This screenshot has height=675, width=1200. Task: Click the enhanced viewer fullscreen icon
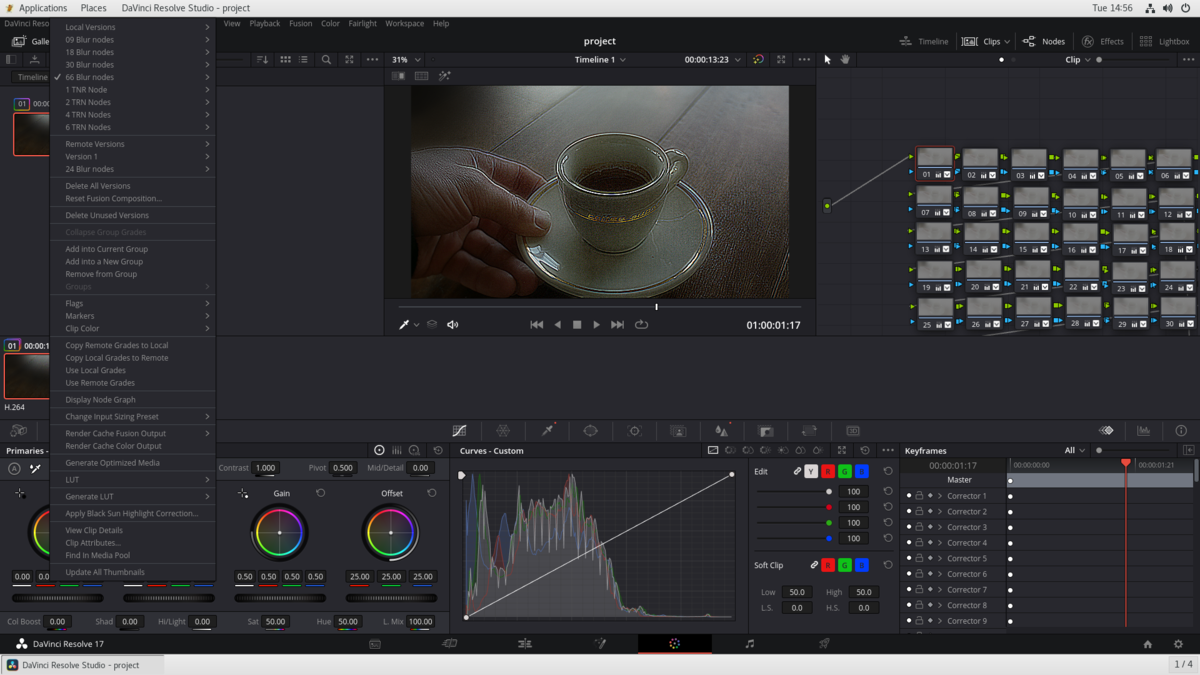781,59
